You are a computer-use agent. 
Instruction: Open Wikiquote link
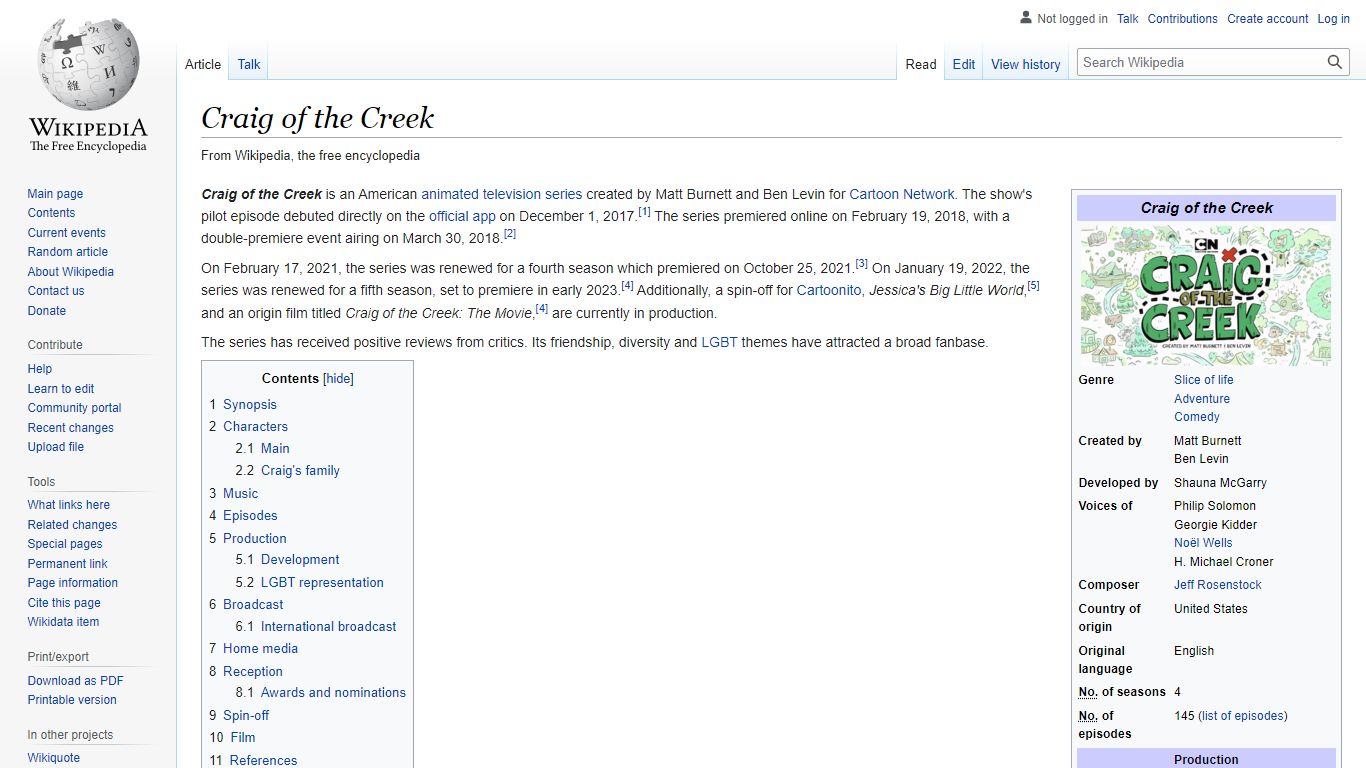point(54,758)
